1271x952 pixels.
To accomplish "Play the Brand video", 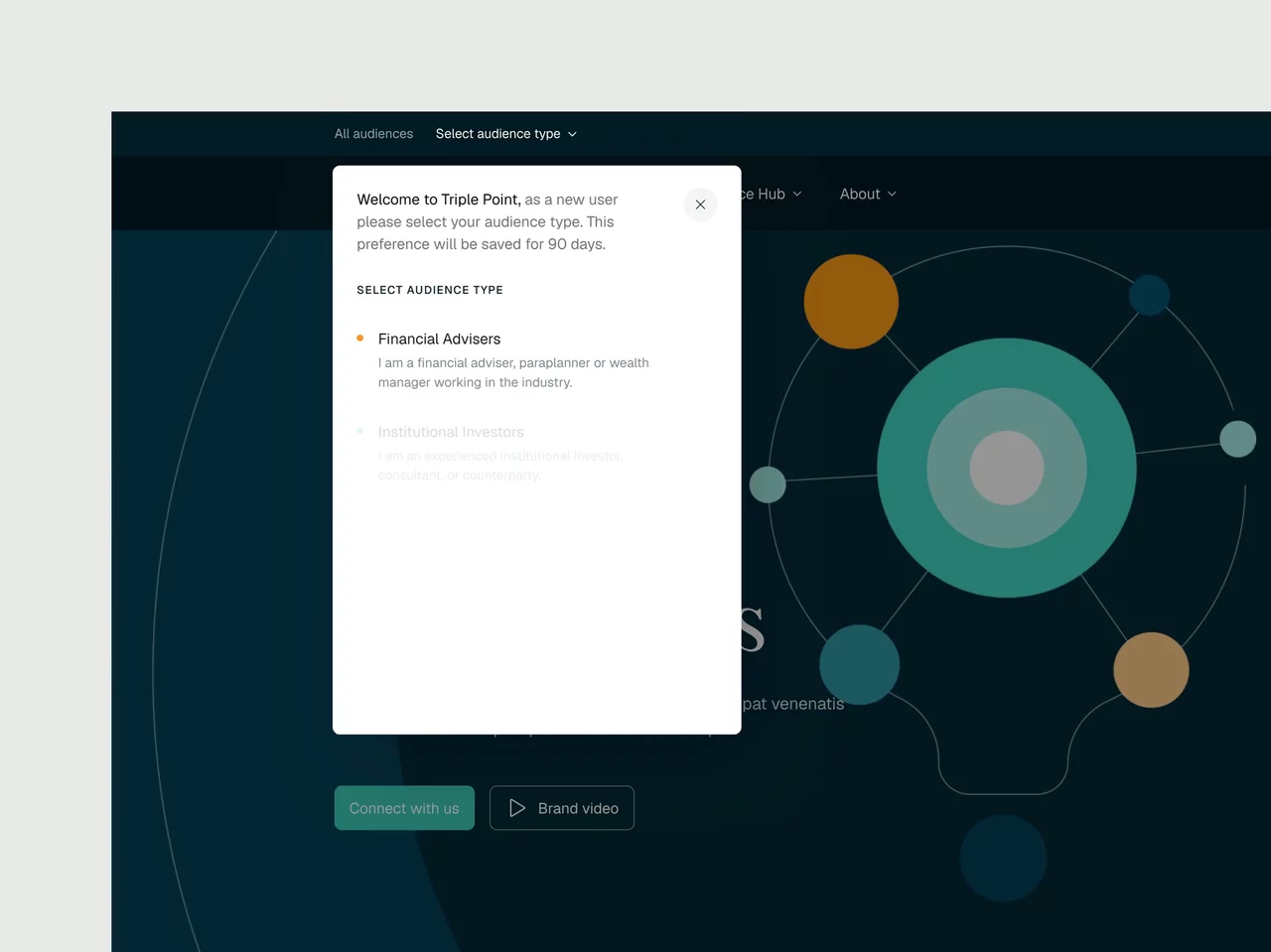I will pyautogui.click(x=562, y=808).
